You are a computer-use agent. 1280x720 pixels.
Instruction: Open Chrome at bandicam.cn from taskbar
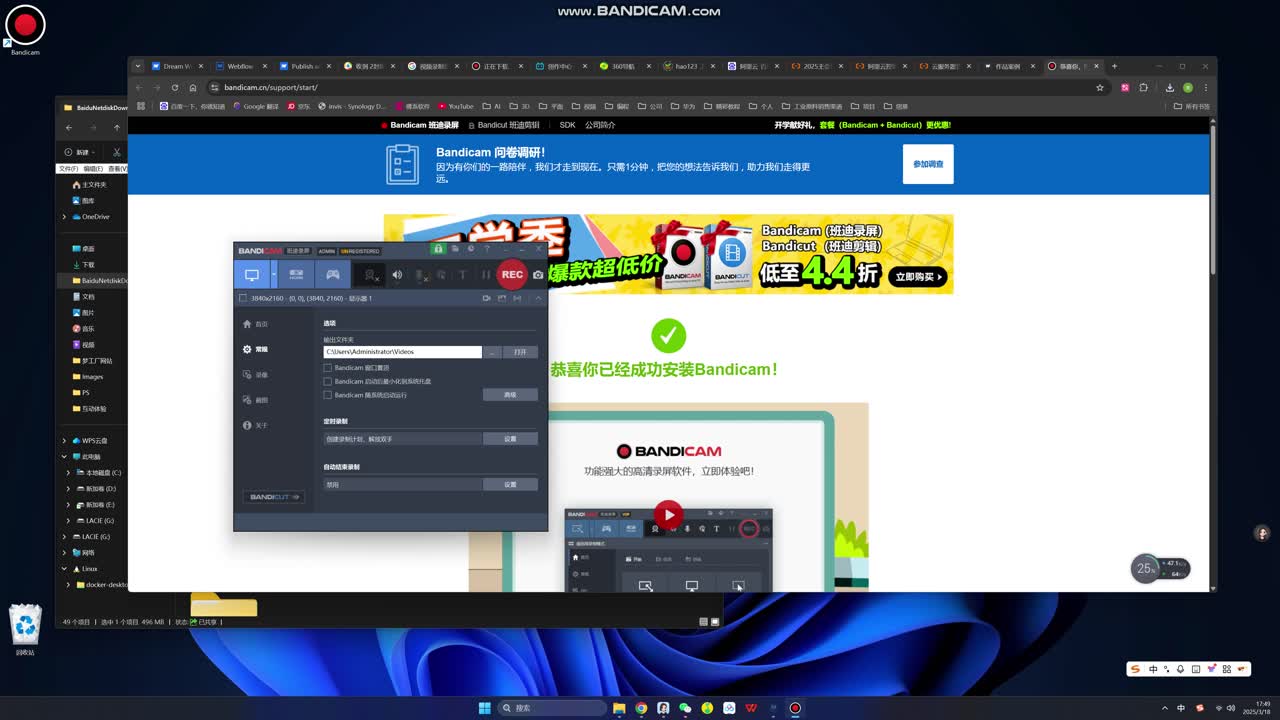click(641, 708)
